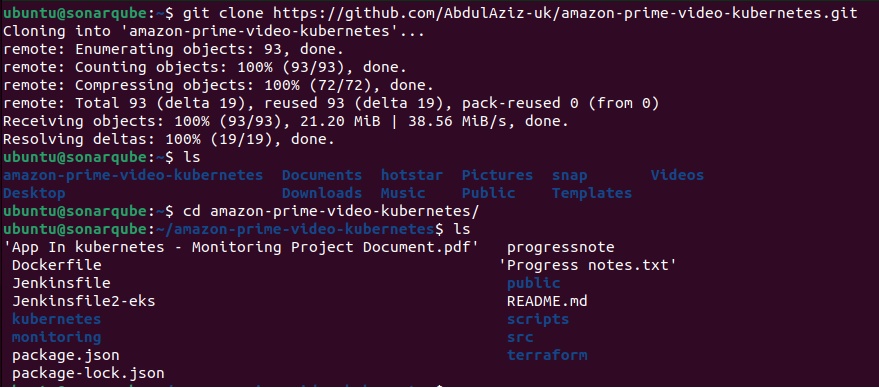This screenshot has height=388, width=879.
Task: Click the GitHub repository URL in clone command
Action: (x=568, y=13)
